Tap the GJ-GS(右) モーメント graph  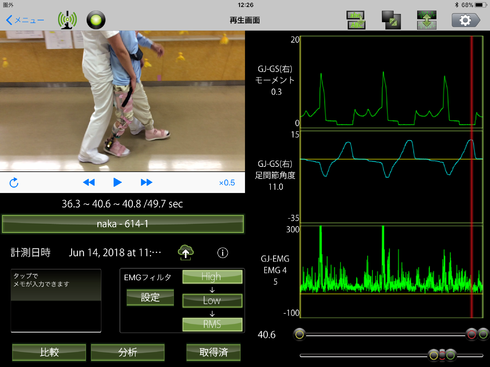pyautogui.click(x=392, y=82)
